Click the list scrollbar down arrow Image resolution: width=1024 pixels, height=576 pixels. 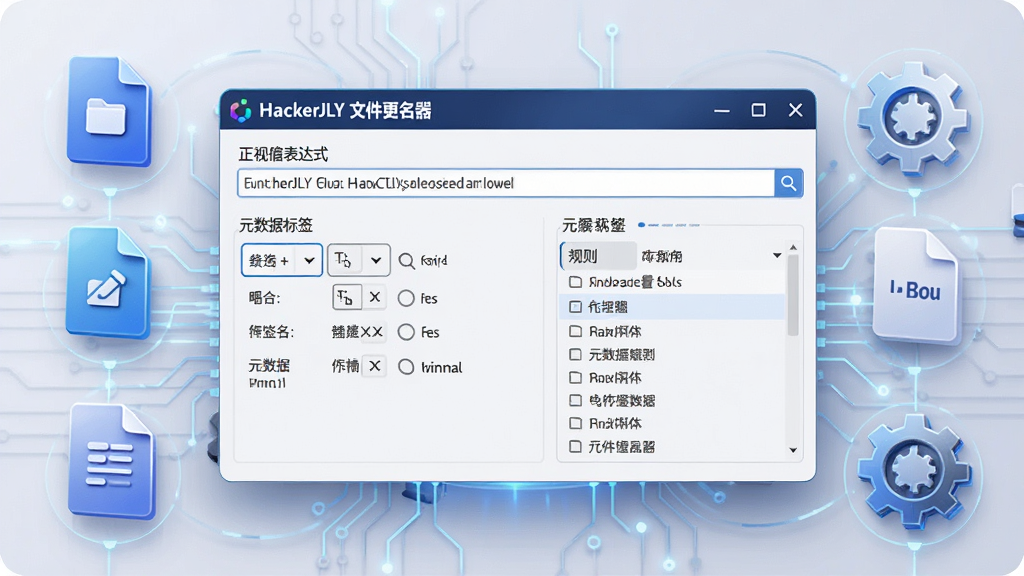(793, 450)
